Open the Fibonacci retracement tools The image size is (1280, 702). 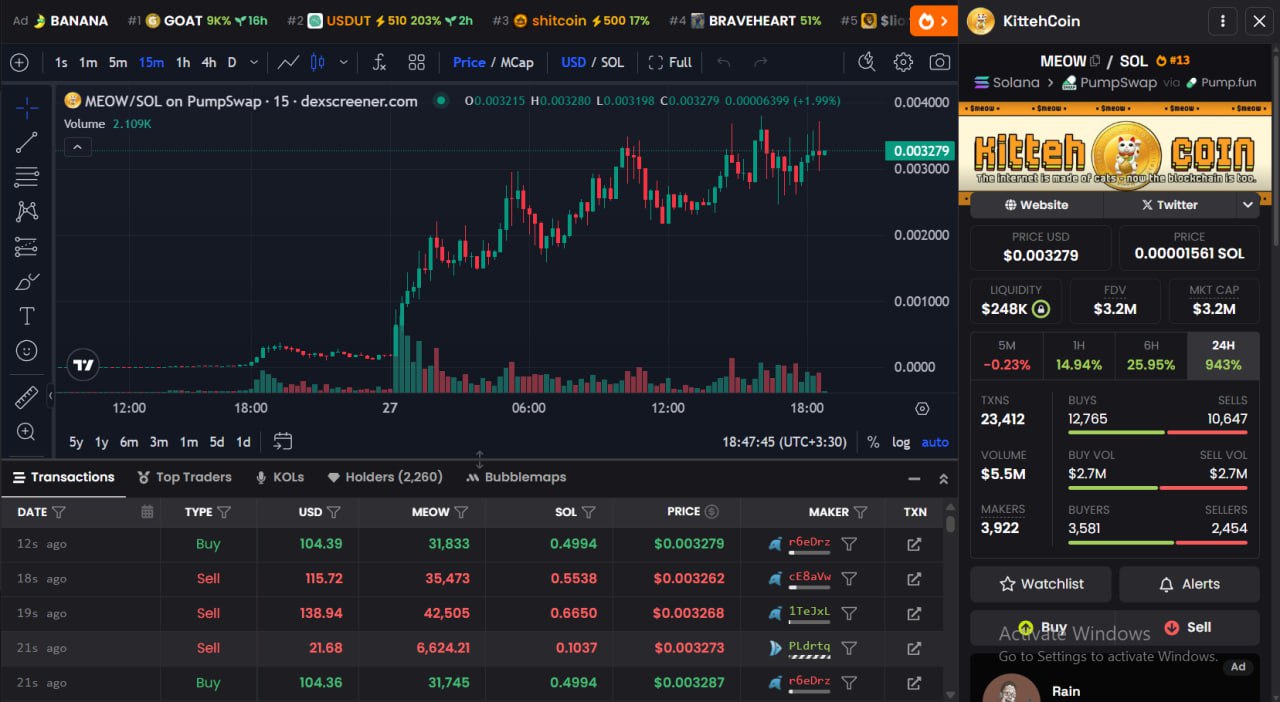point(26,177)
